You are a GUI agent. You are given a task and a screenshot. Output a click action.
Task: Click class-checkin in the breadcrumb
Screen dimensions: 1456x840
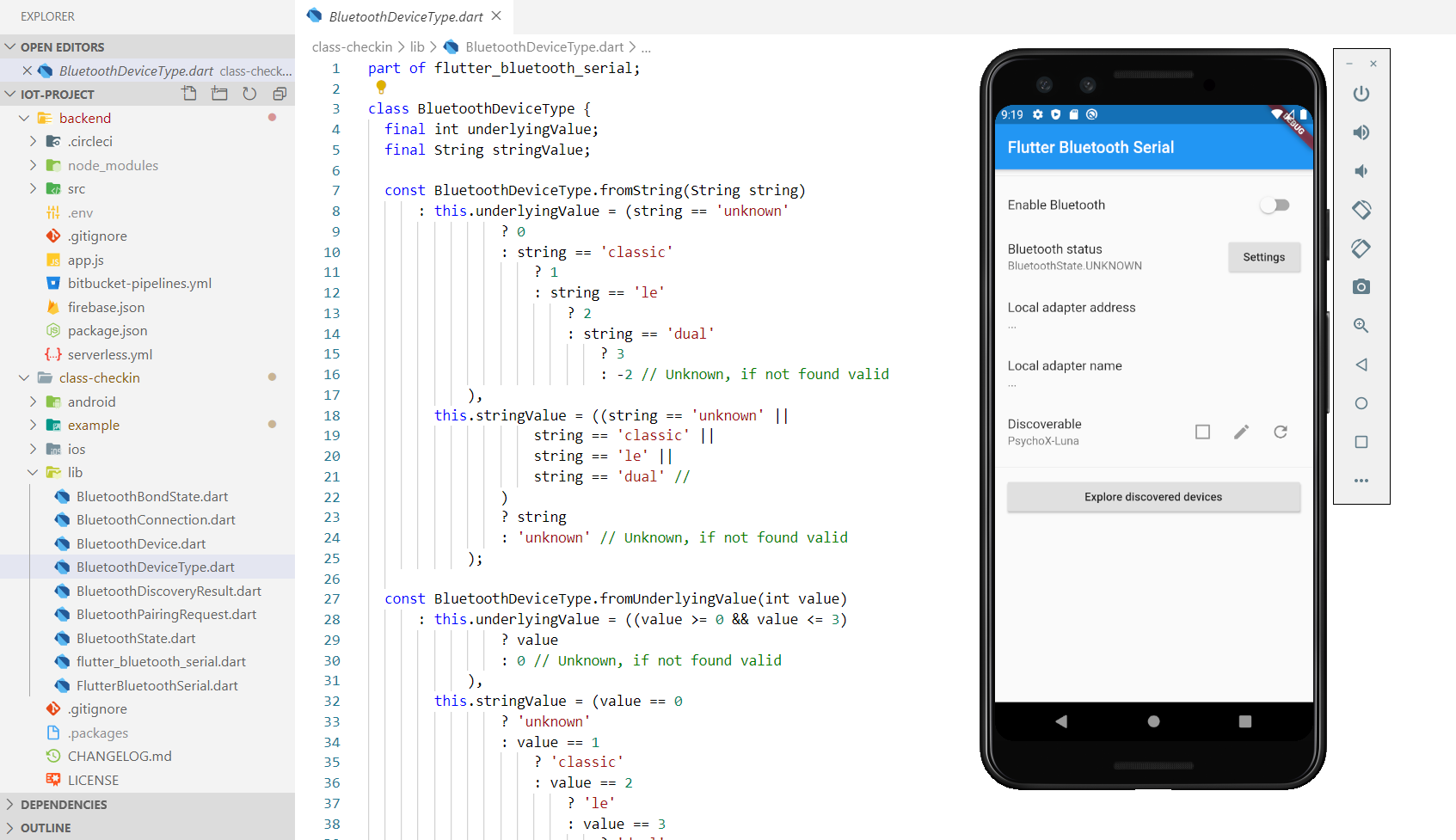(352, 46)
